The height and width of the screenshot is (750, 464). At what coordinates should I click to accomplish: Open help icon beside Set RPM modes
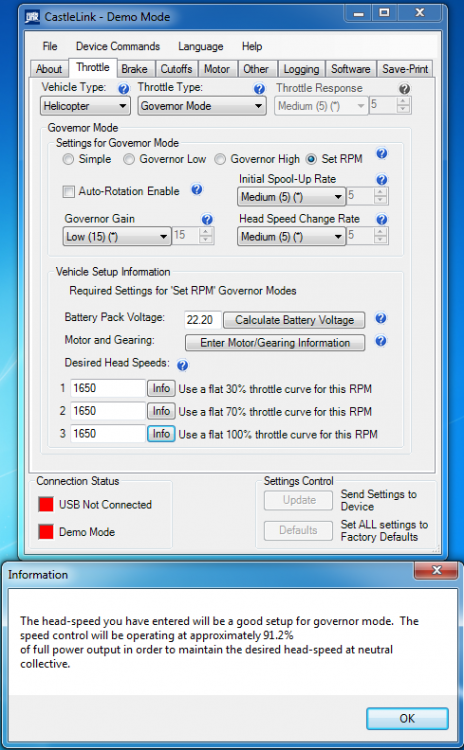tap(382, 154)
